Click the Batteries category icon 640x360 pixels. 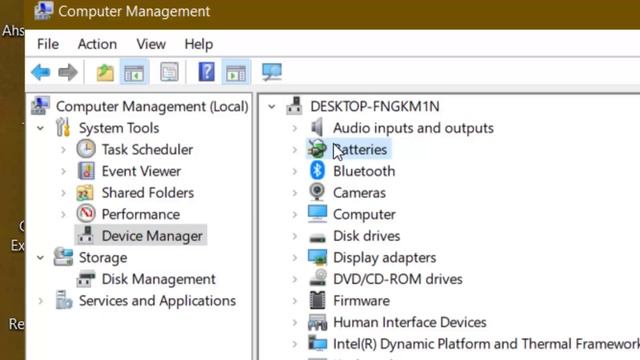[x=317, y=149]
